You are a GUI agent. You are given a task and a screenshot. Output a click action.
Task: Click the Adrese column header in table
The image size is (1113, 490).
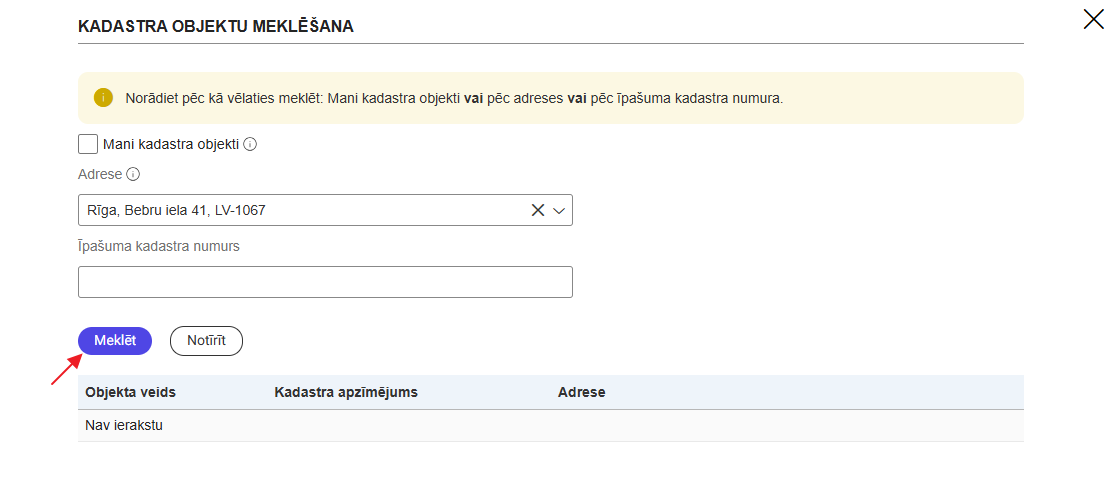[581, 392]
